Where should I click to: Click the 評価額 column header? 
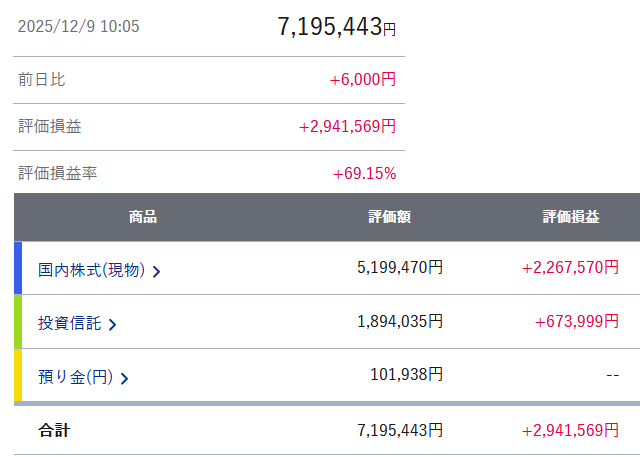click(x=390, y=217)
